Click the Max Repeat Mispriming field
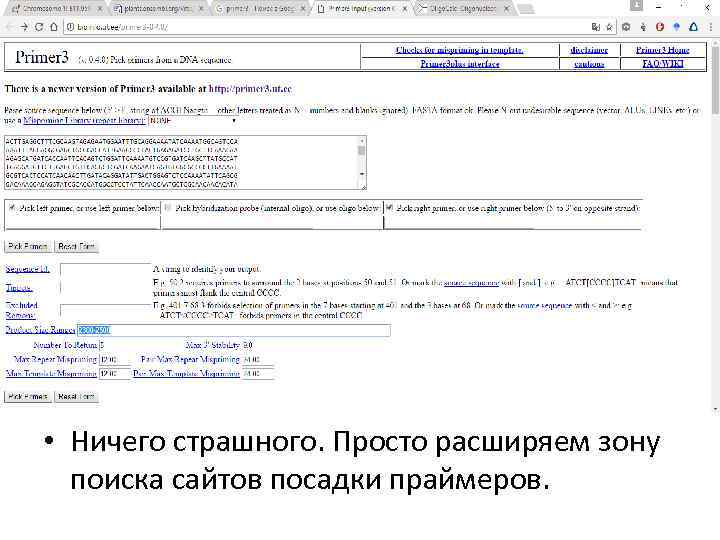This screenshot has width=720, height=540. click(115, 360)
